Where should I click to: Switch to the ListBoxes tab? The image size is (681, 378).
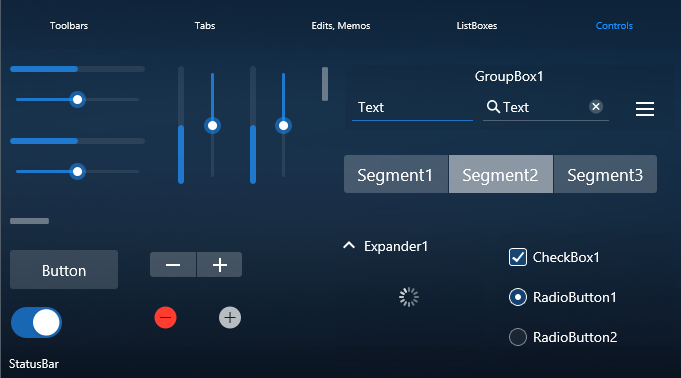coord(476,26)
